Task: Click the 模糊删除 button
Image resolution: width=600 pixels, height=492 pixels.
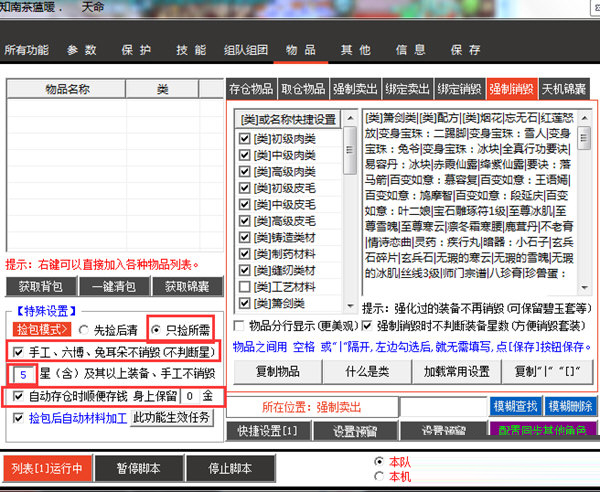Action: click(570, 406)
